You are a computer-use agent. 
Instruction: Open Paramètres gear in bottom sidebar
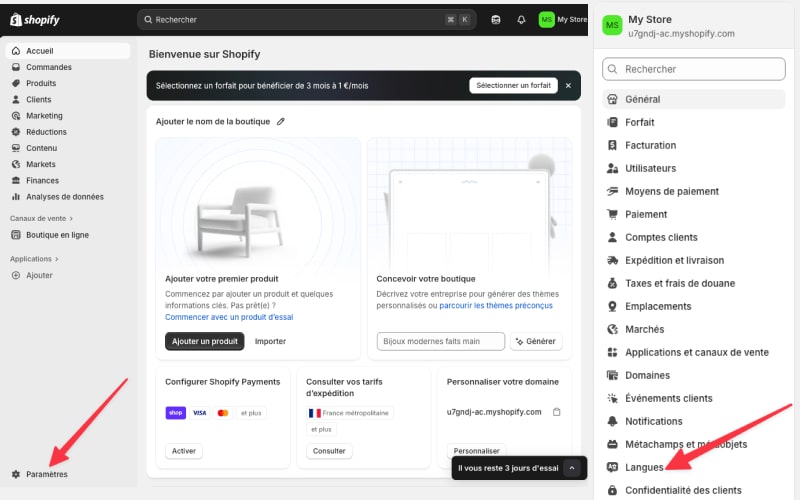coord(16,474)
